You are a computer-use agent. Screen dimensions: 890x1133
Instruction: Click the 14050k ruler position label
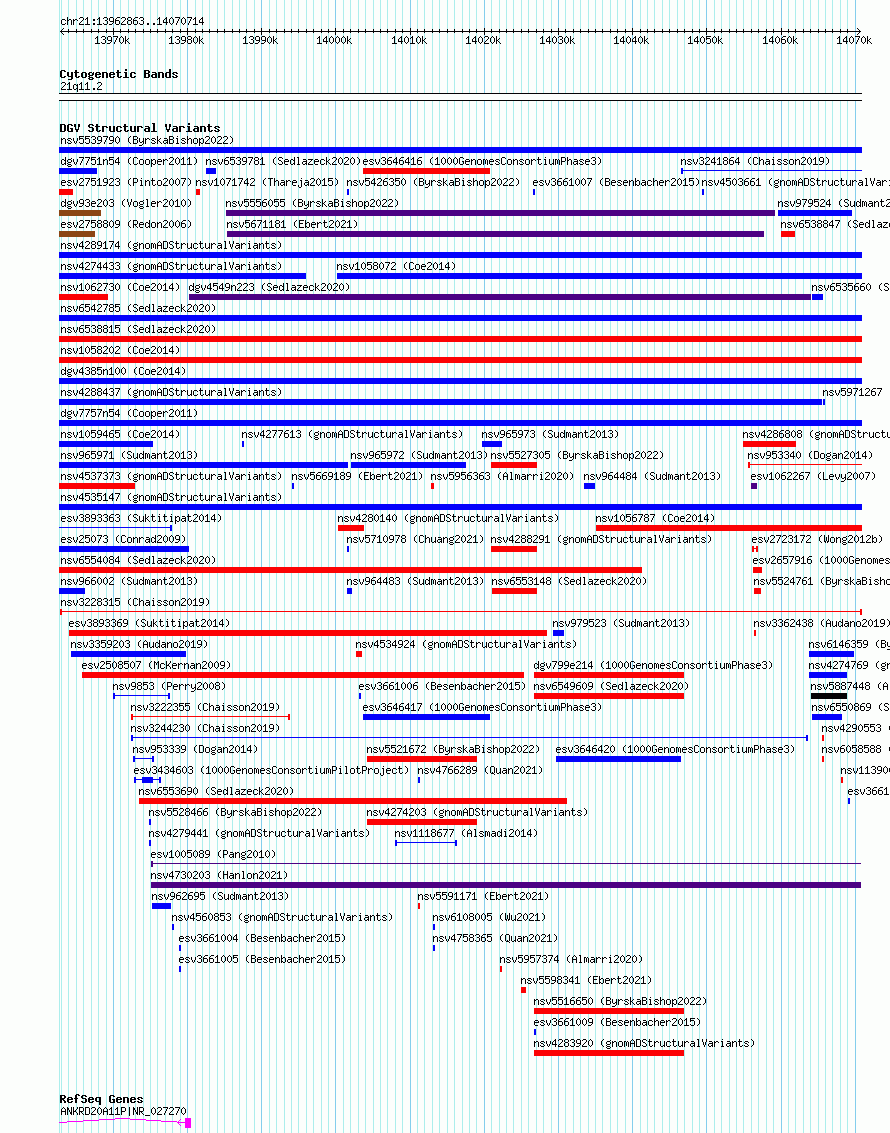[705, 40]
